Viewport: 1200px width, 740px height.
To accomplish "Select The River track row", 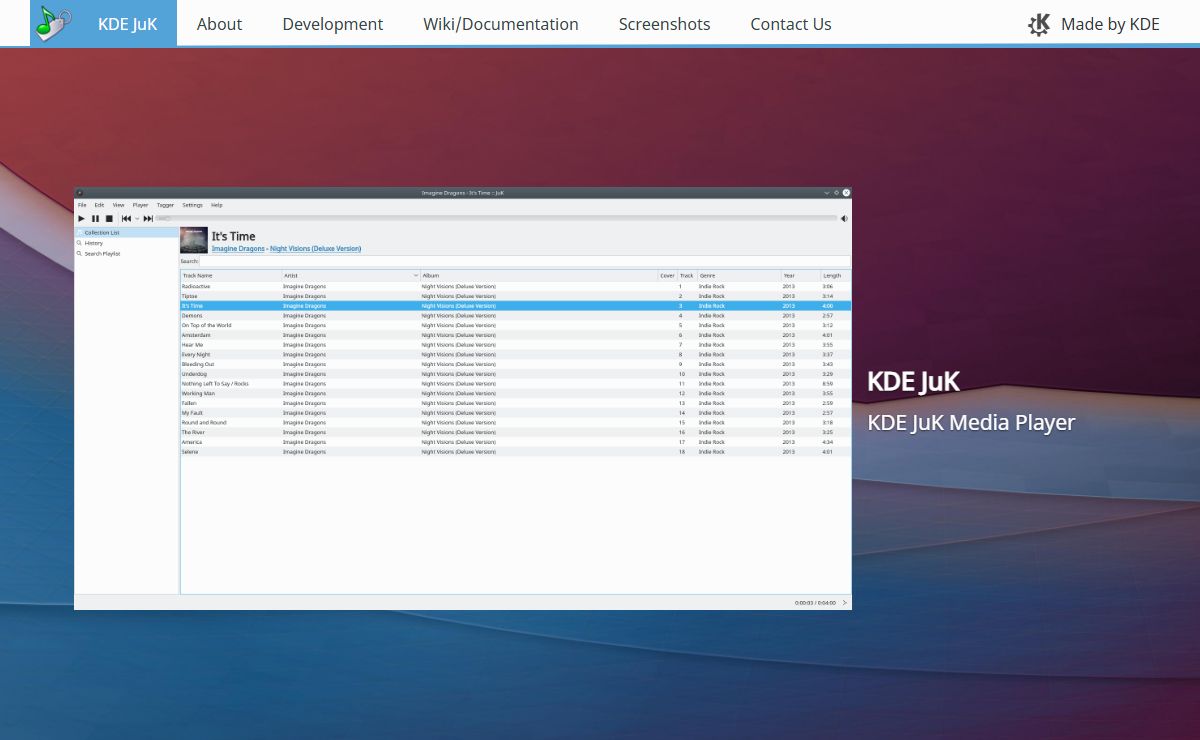I will (x=516, y=433).
